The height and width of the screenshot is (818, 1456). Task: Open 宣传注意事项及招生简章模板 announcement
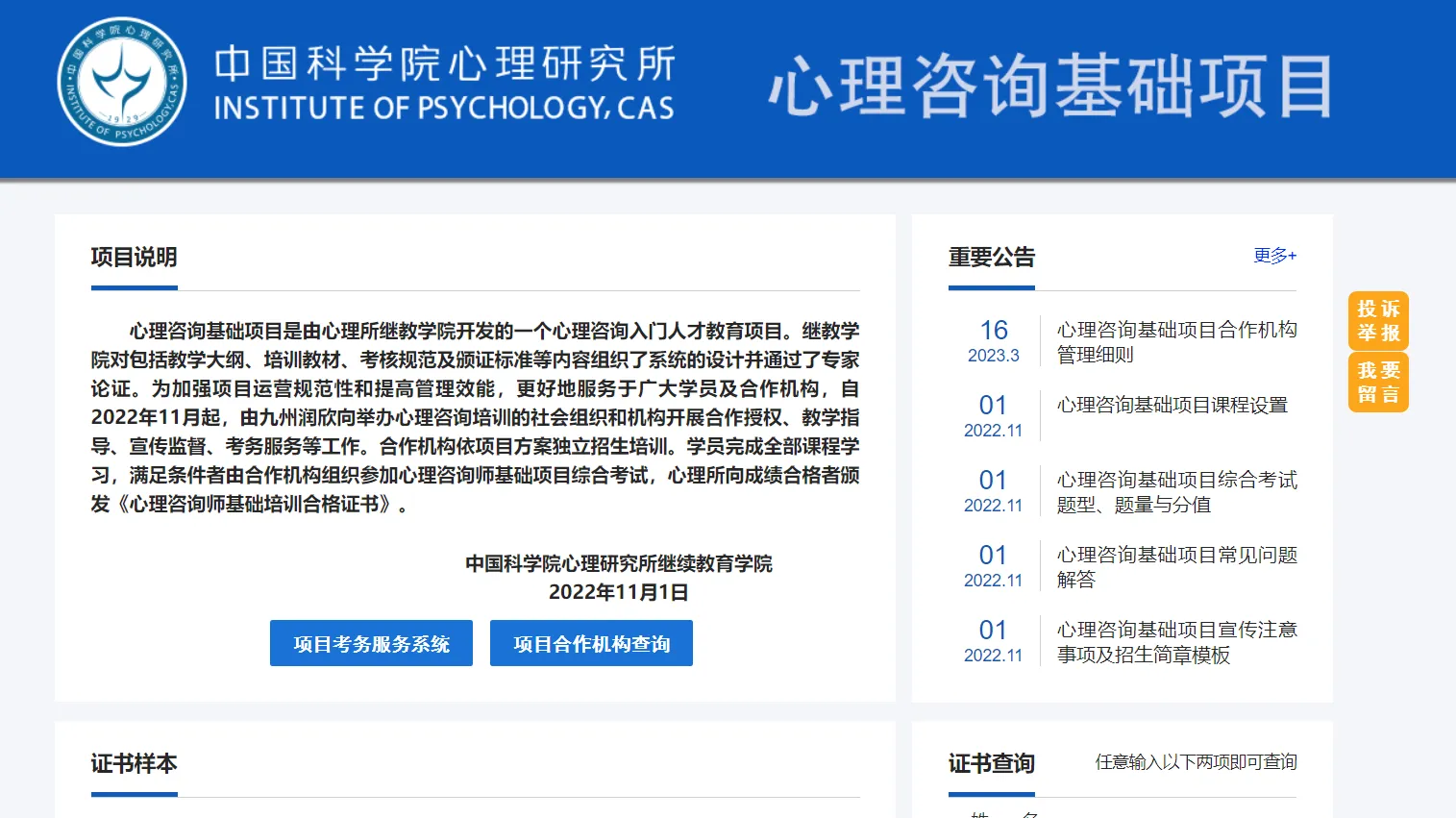pyautogui.click(x=1176, y=642)
